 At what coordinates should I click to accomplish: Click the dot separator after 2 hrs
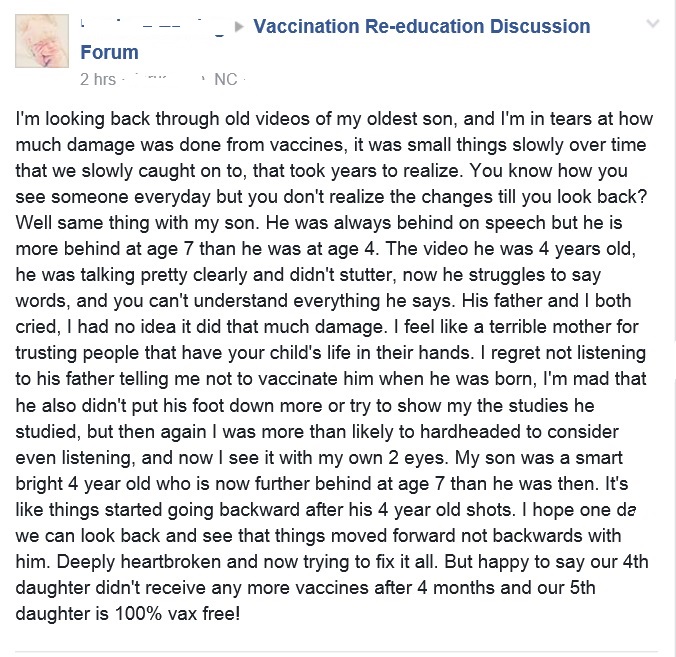point(123,80)
